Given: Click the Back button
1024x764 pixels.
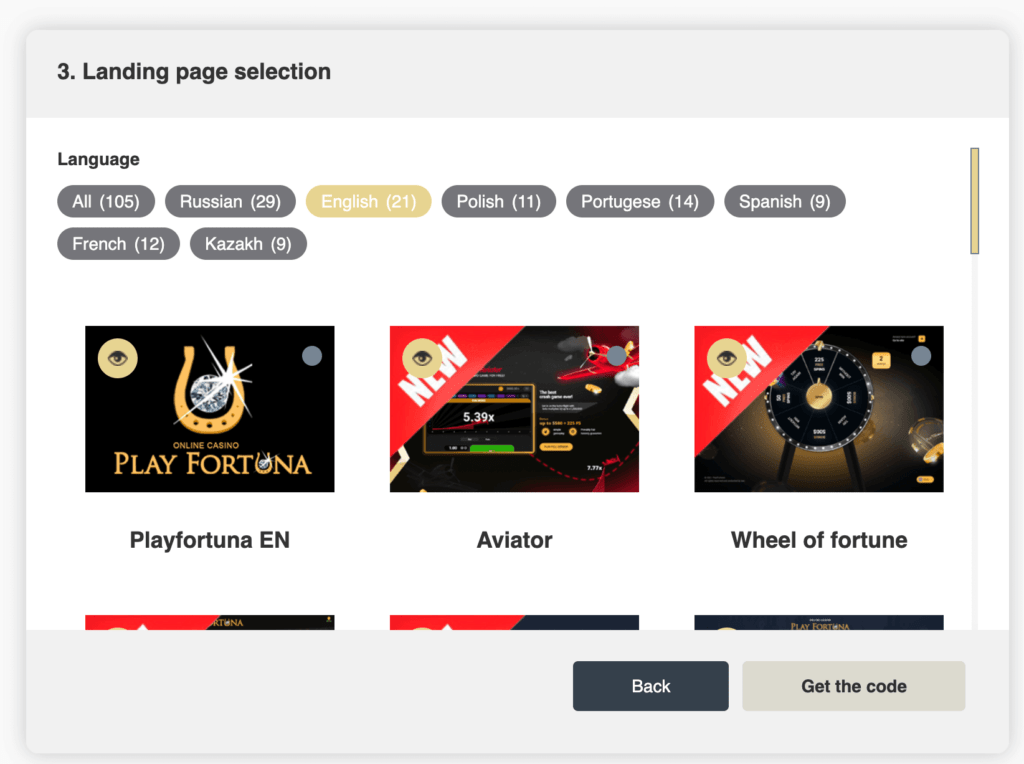Looking at the screenshot, I should coord(650,686).
